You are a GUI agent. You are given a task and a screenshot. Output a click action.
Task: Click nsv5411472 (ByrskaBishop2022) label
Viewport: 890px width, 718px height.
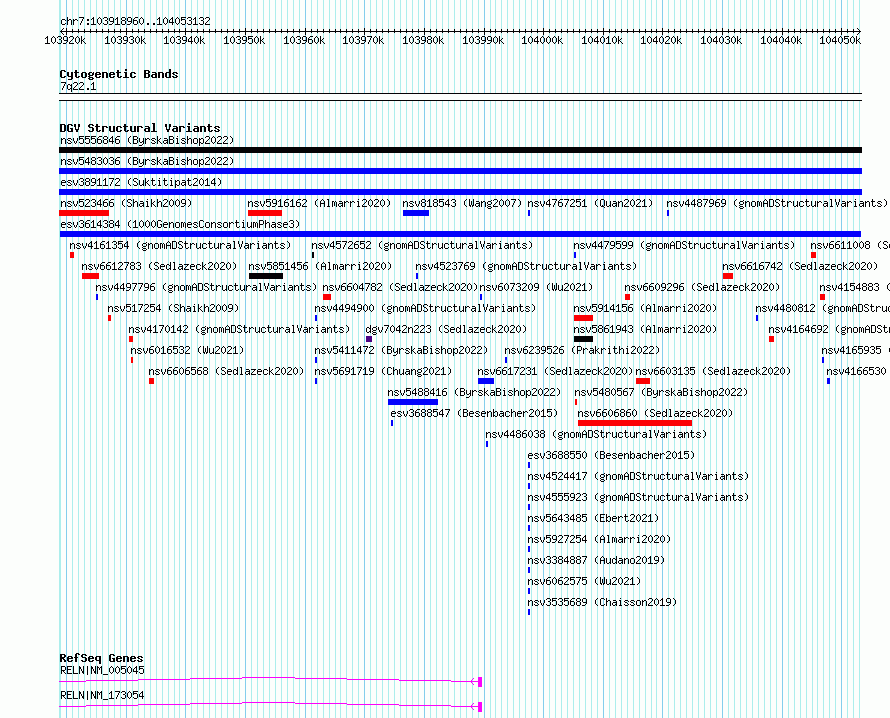pos(401,350)
